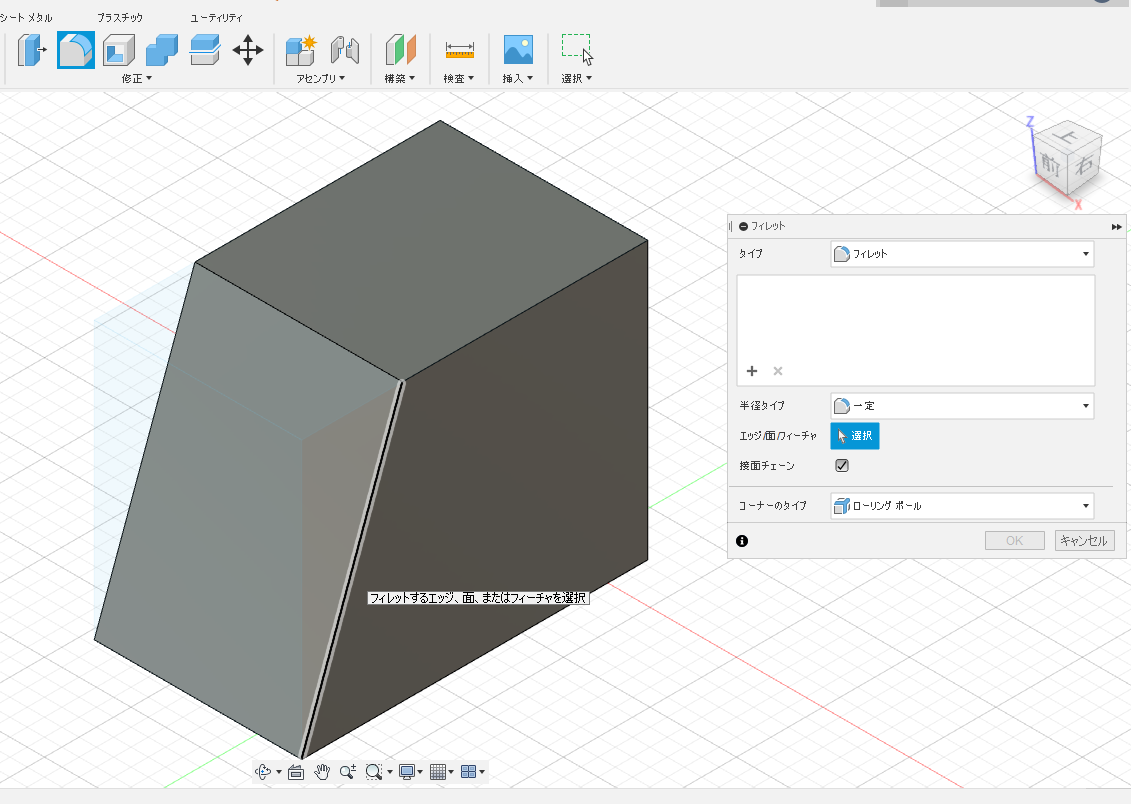Activate the Pan hand tool

pos(322,772)
